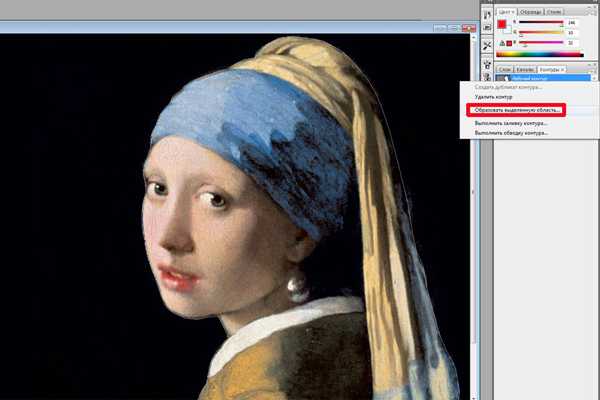Screen dimensions: 600x400
Task: Open the red foreground color swatch
Action: pos(502,24)
